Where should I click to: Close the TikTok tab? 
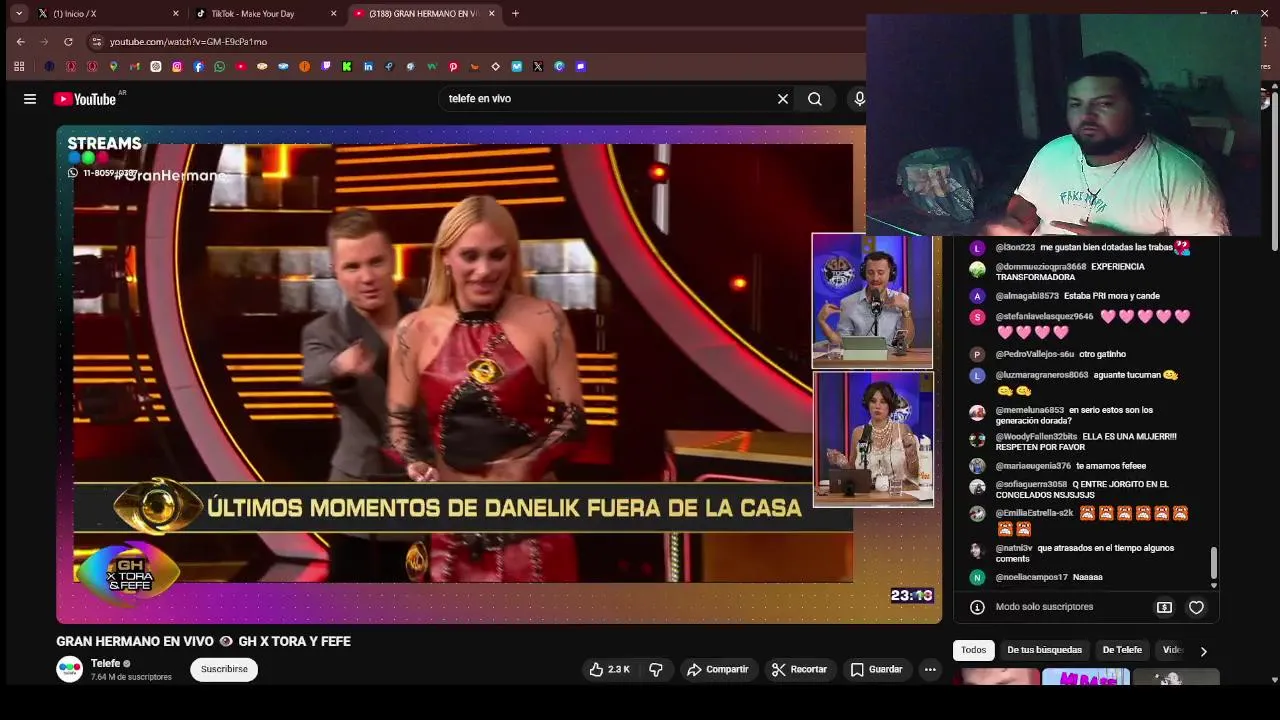[x=334, y=14]
